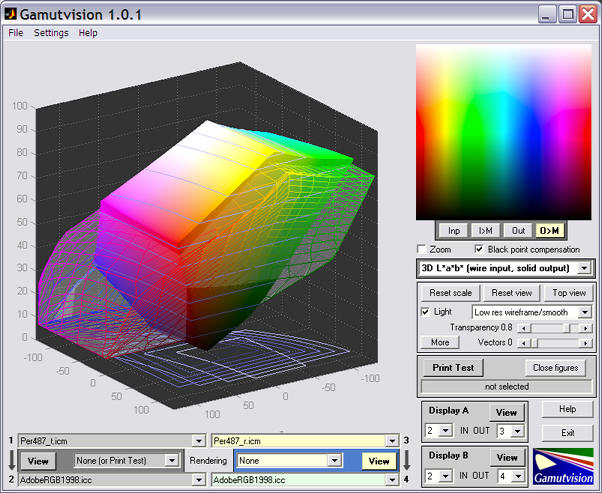Open the 3D L*a*b* plot type dropdown
Viewport: 602px width, 493px height.
coord(584,268)
